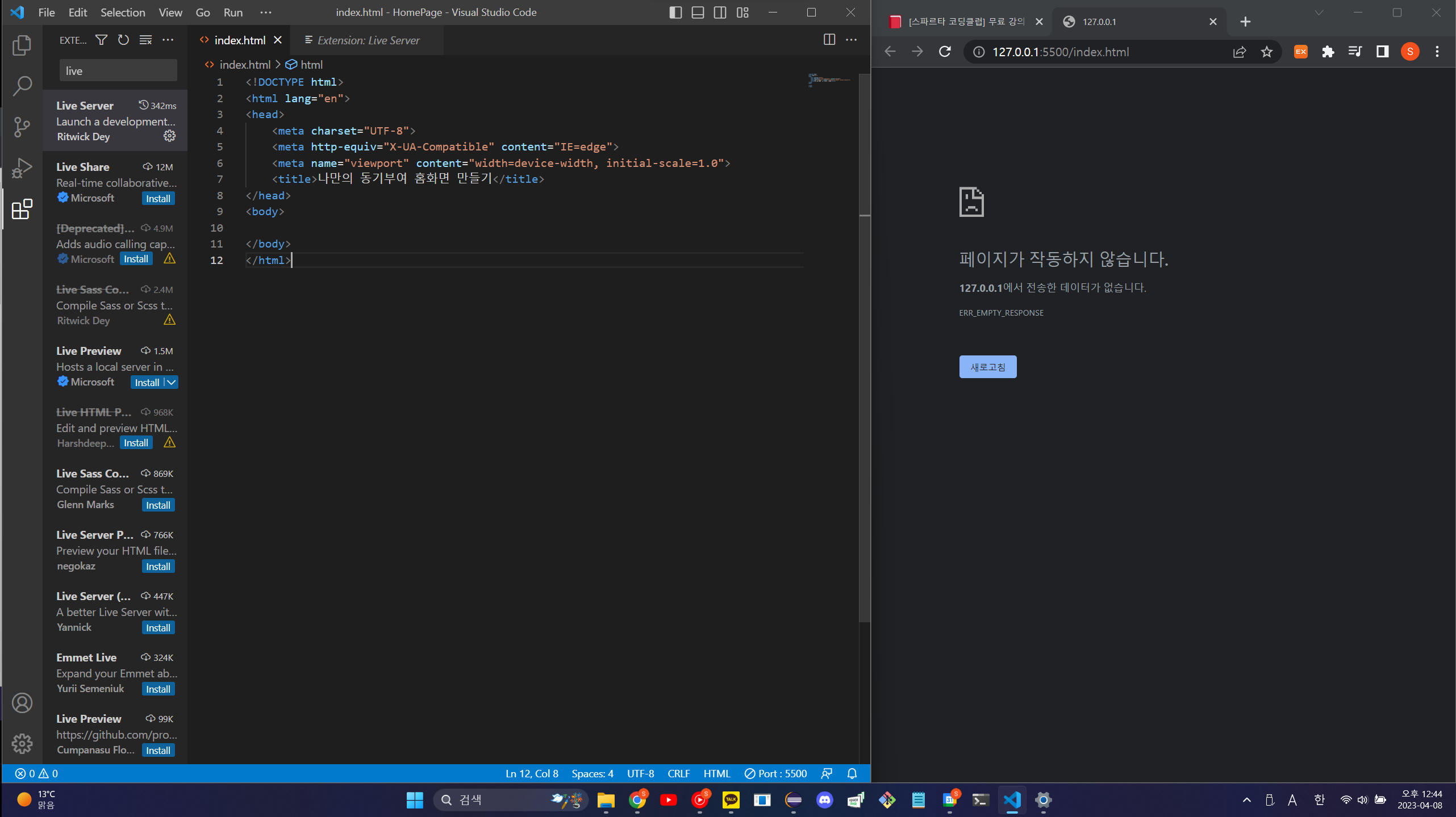
Task: Open the Accounts menu in VS Code
Action: point(22,703)
